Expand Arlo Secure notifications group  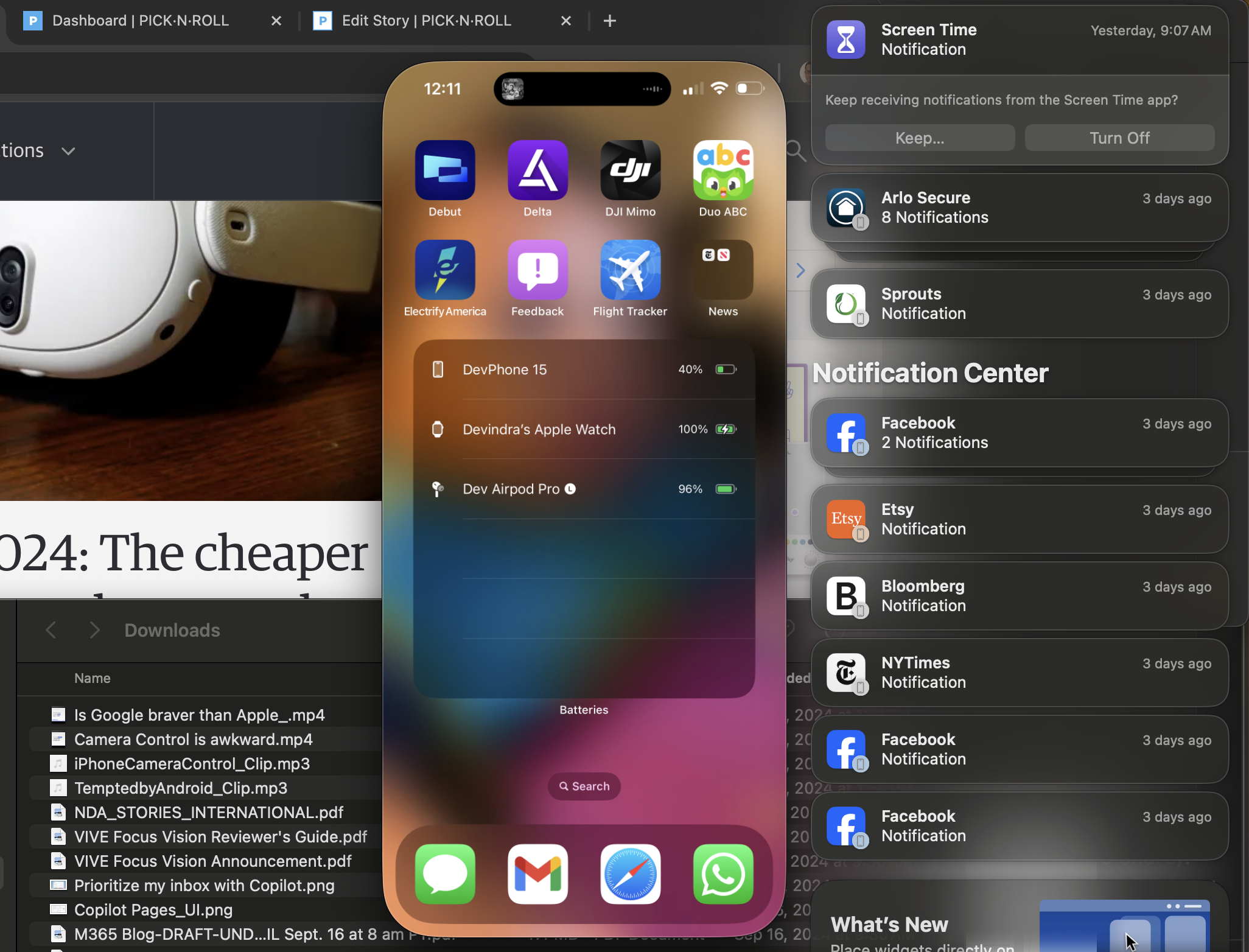(1019, 208)
